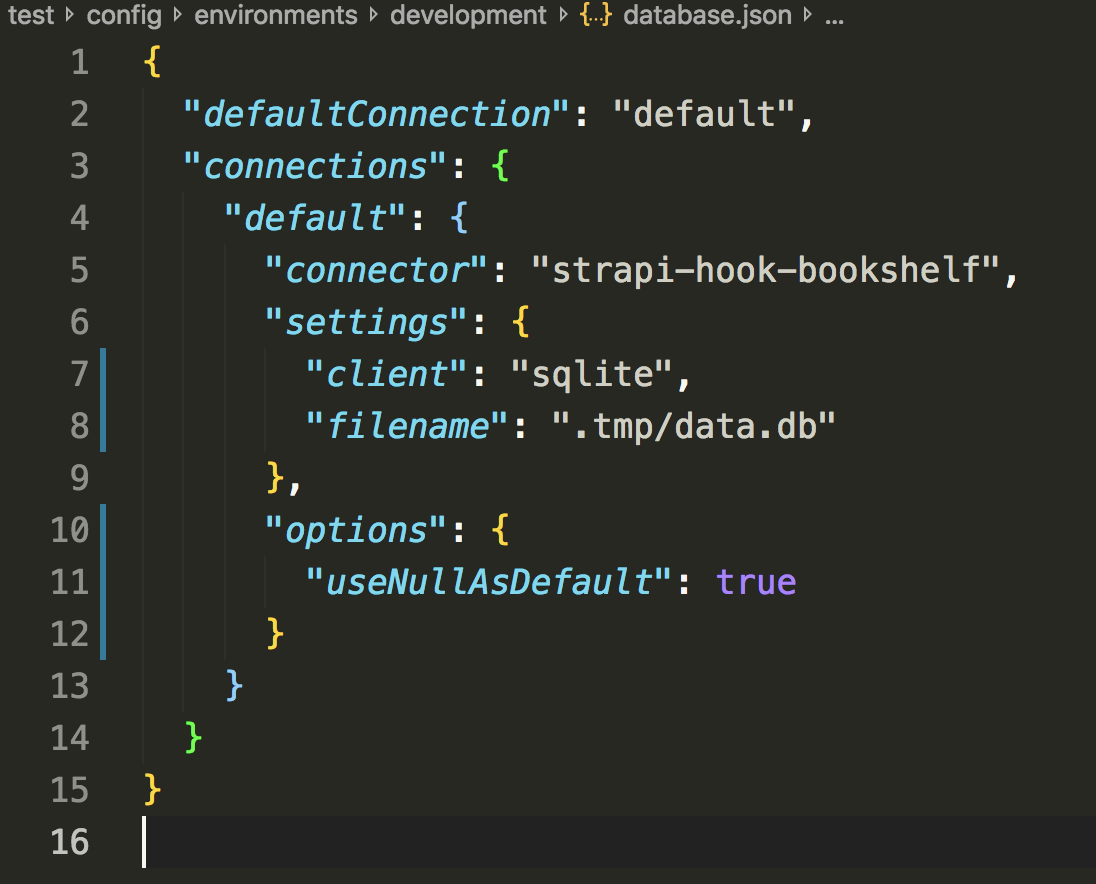Click the modified-lines gutter bar beside line 8

pyautogui.click(x=103, y=426)
